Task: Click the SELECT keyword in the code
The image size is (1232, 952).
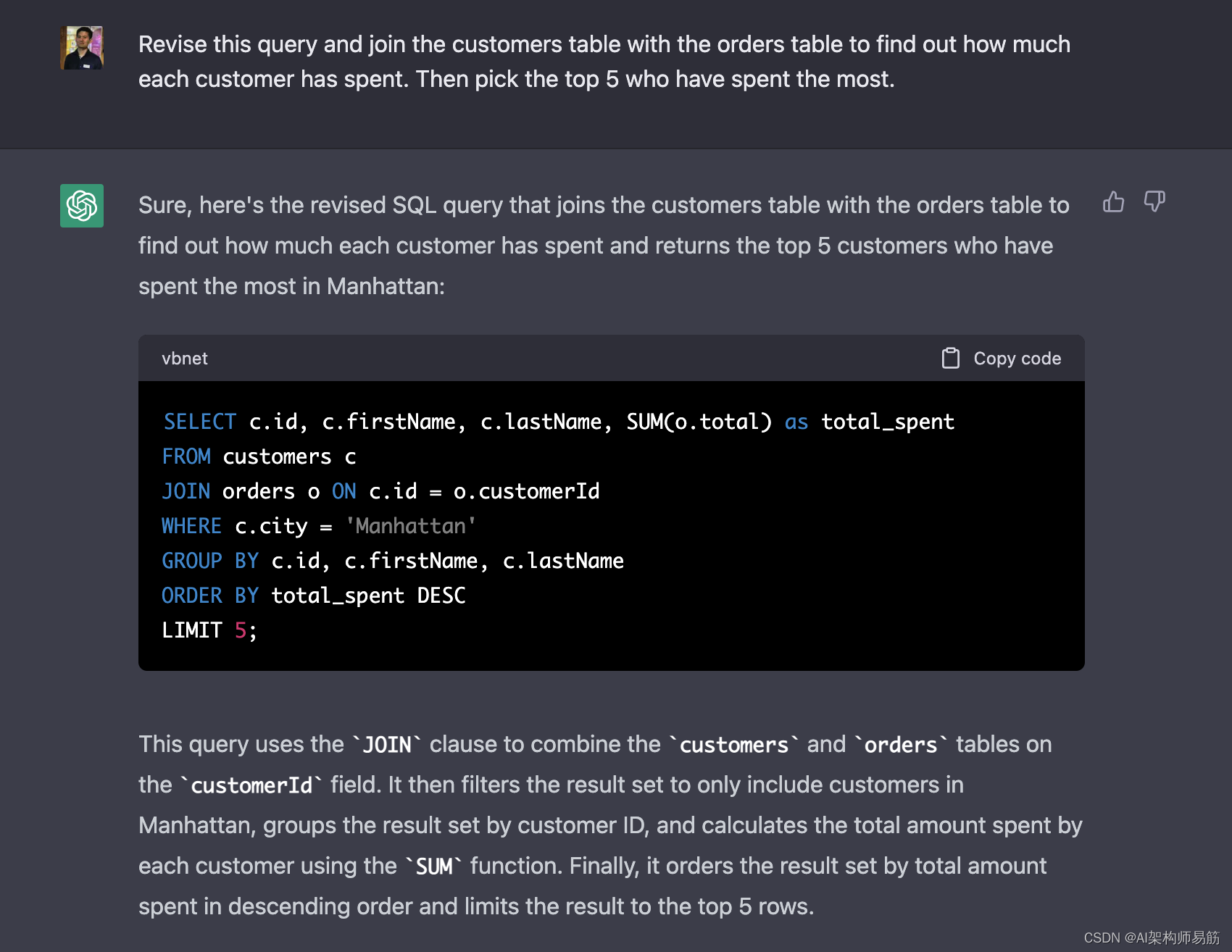Action: coord(200,422)
